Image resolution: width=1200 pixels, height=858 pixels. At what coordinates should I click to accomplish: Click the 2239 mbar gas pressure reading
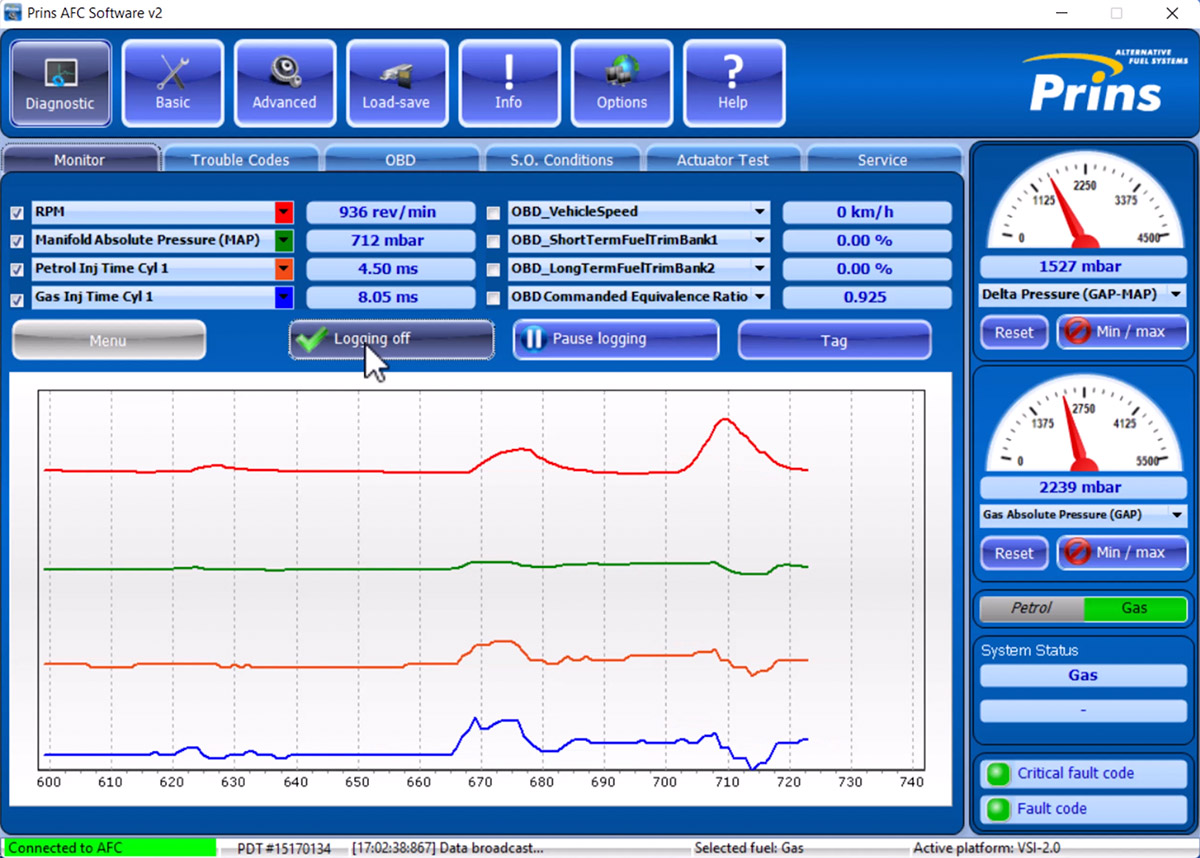pos(1084,487)
